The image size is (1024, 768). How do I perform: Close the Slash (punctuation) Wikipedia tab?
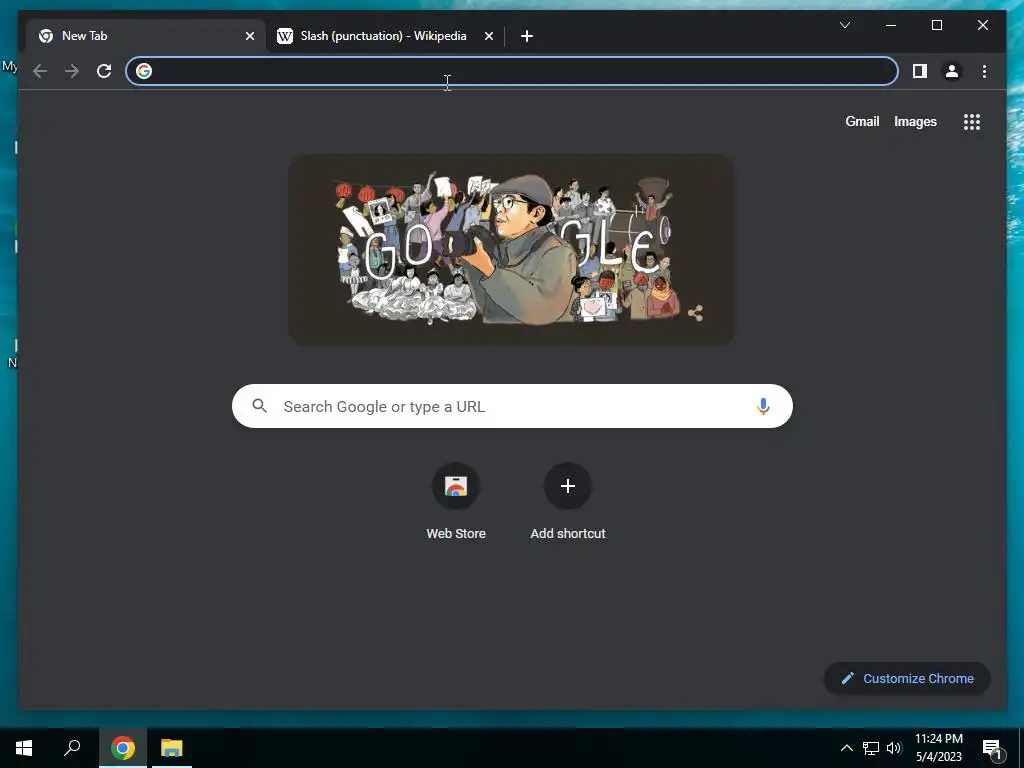click(488, 36)
